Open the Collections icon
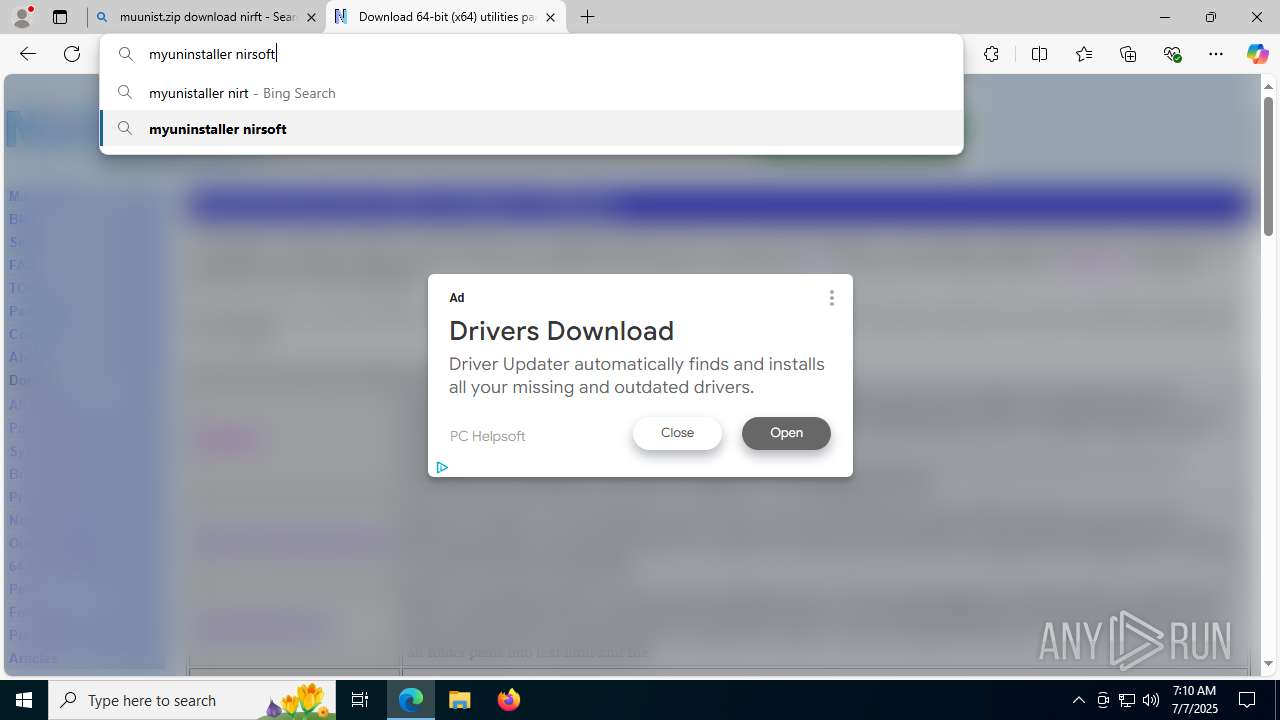Screen dimensions: 1280x720 pyautogui.click(x=1128, y=54)
